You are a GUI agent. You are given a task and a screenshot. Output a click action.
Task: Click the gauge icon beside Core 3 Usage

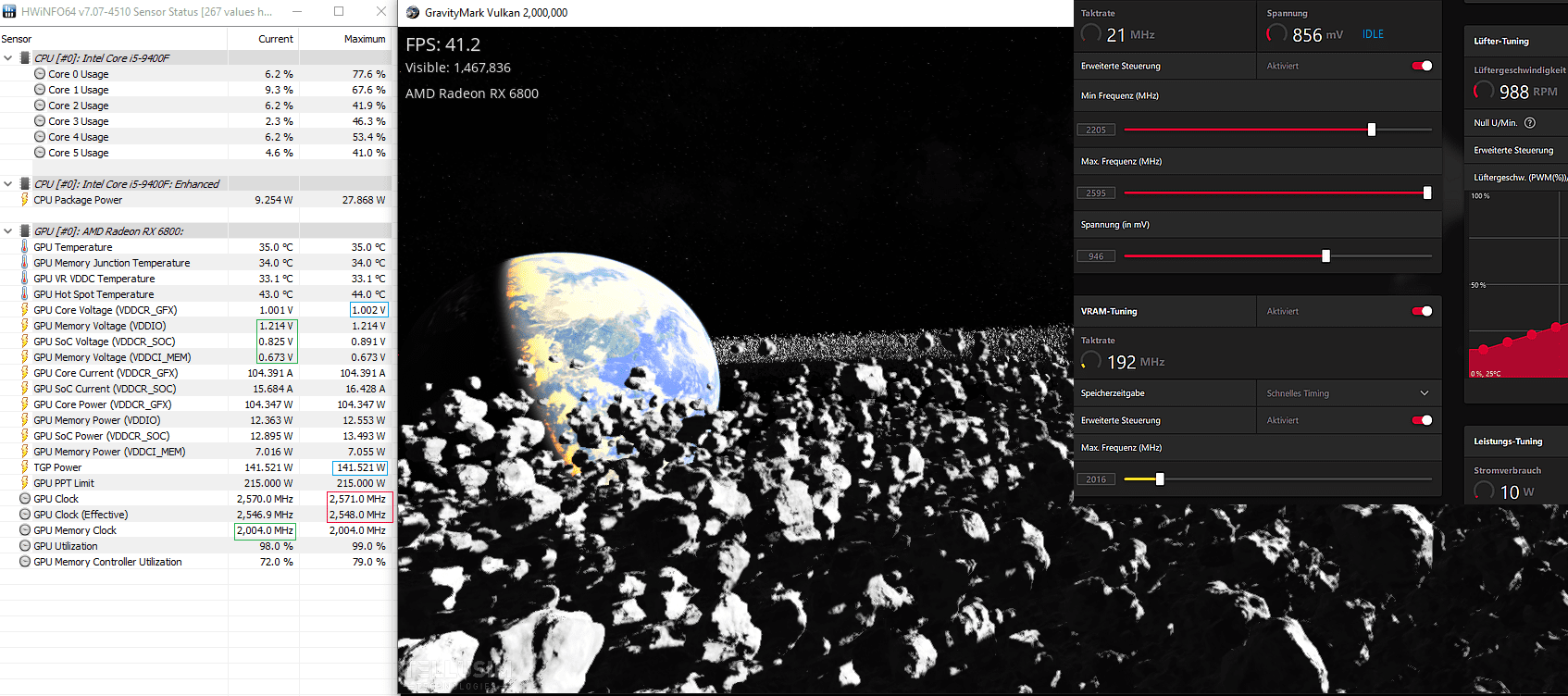pyautogui.click(x=40, y=121)
